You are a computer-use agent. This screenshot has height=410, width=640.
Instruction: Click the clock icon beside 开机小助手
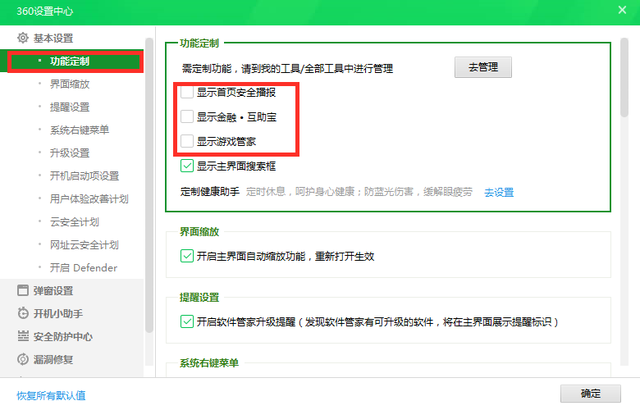(23, 313)
